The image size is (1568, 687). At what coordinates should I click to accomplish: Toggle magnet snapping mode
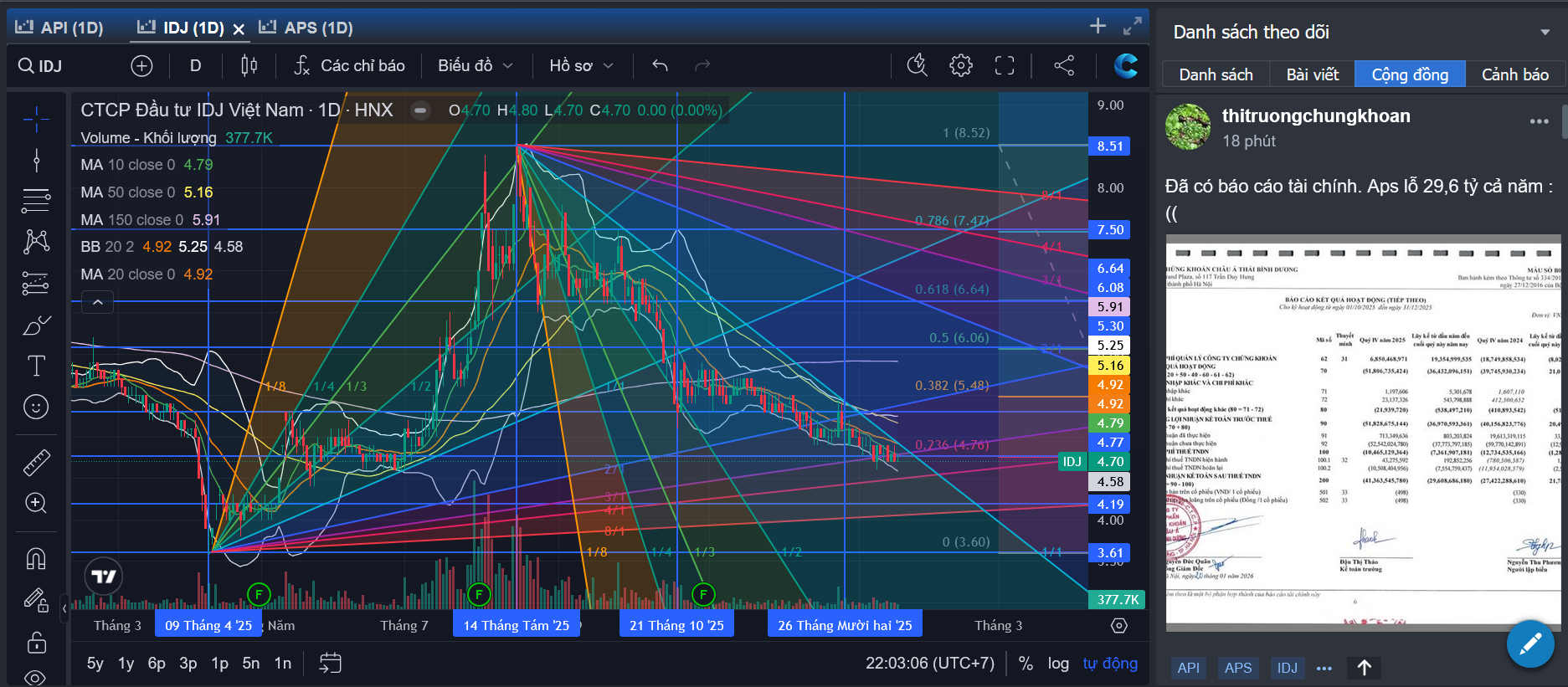[x=36, y=558]
